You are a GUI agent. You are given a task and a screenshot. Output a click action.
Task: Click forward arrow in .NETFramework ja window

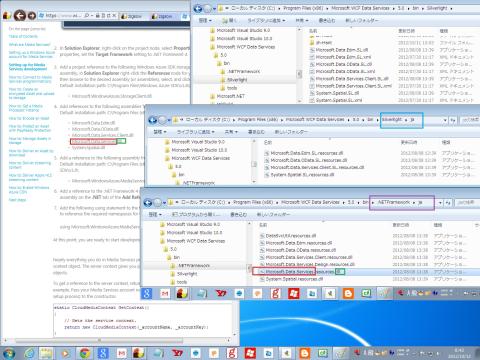click(x=157, y=202)
